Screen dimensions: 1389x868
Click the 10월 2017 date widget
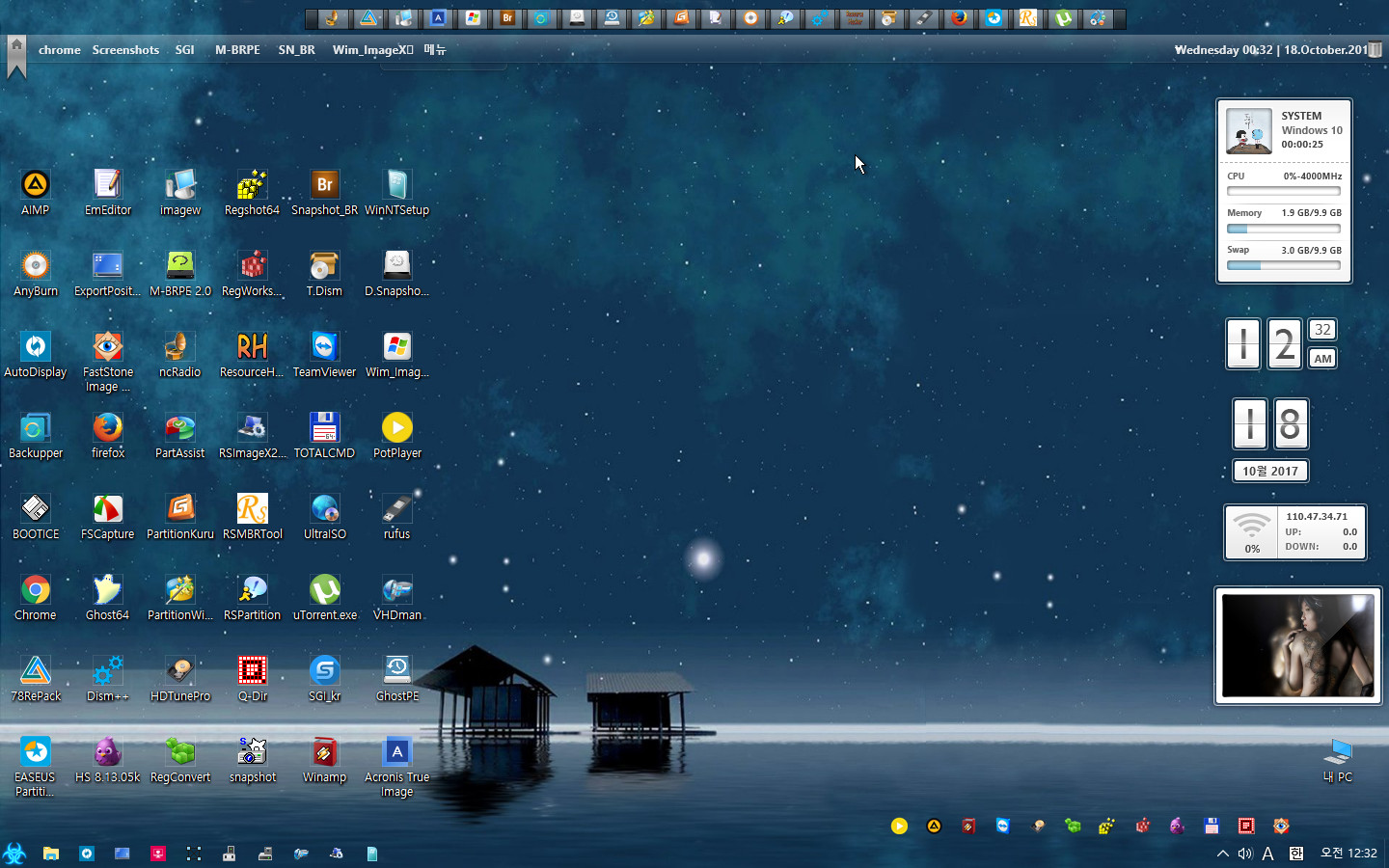pos(1270,471)
